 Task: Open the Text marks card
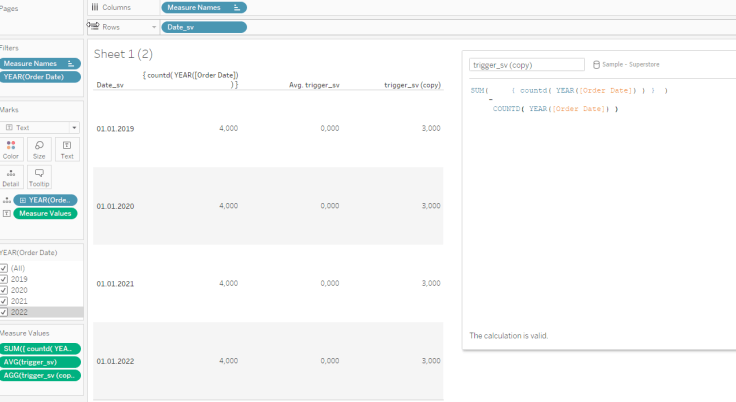67,149
